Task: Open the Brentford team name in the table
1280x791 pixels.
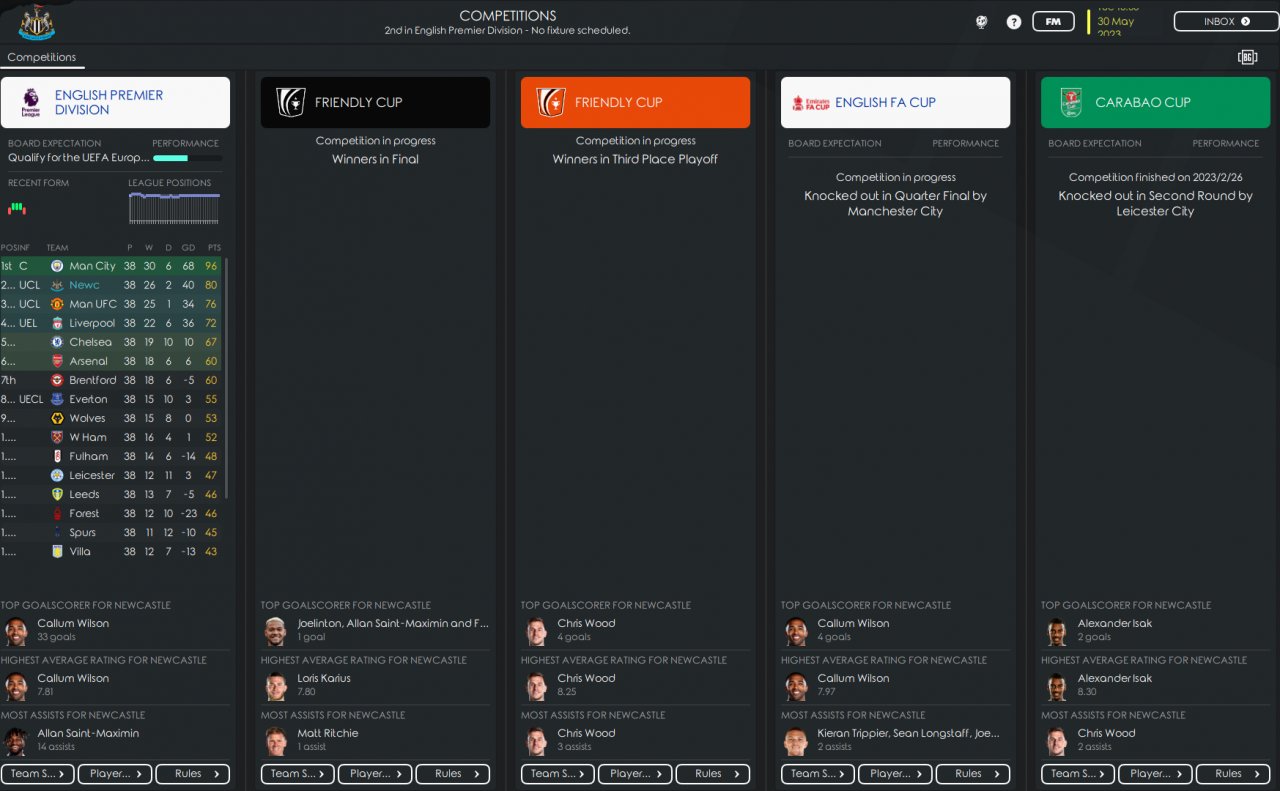Action: click(93, 380)
